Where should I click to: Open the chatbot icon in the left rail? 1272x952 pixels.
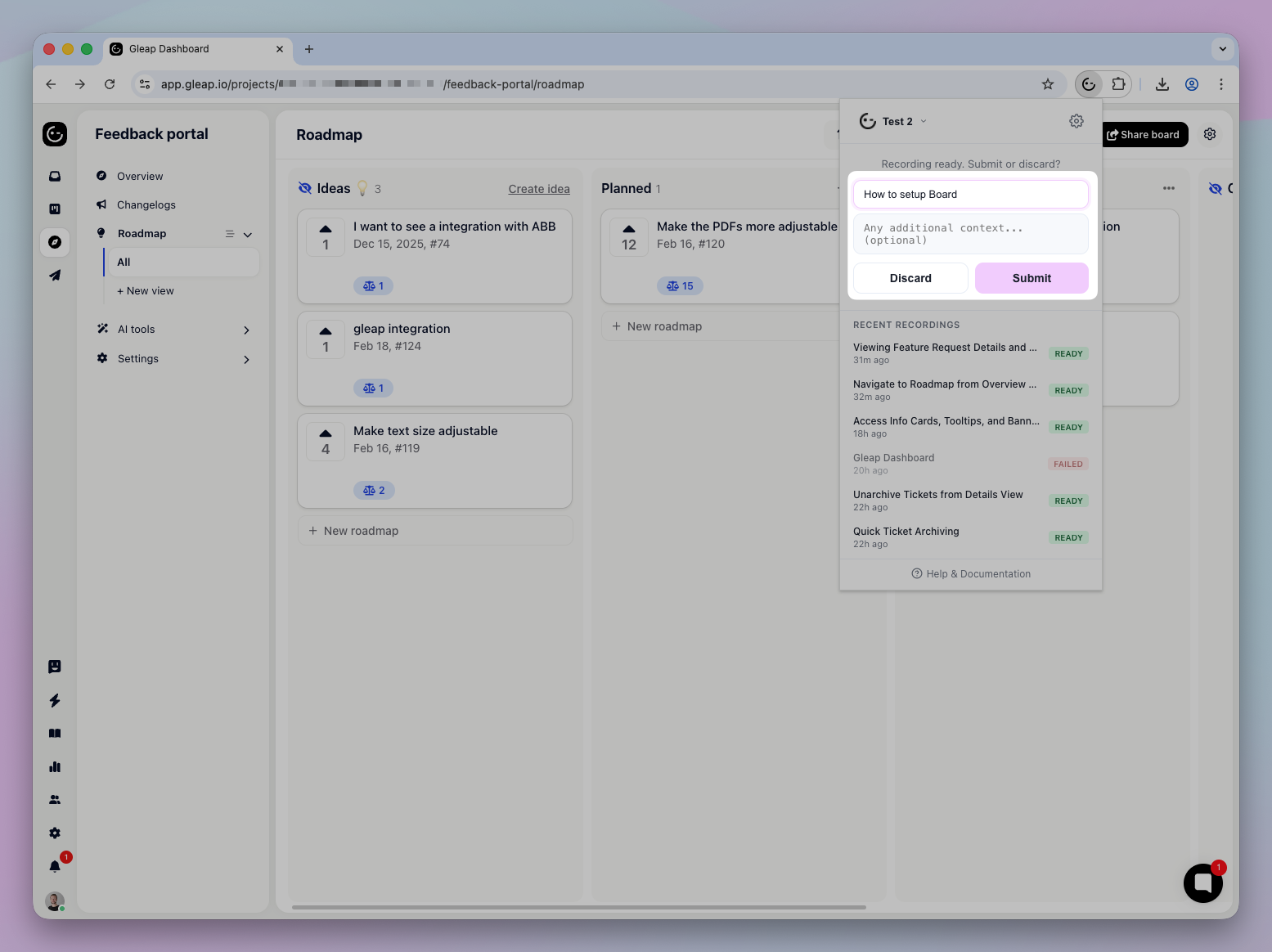(55, 667)
